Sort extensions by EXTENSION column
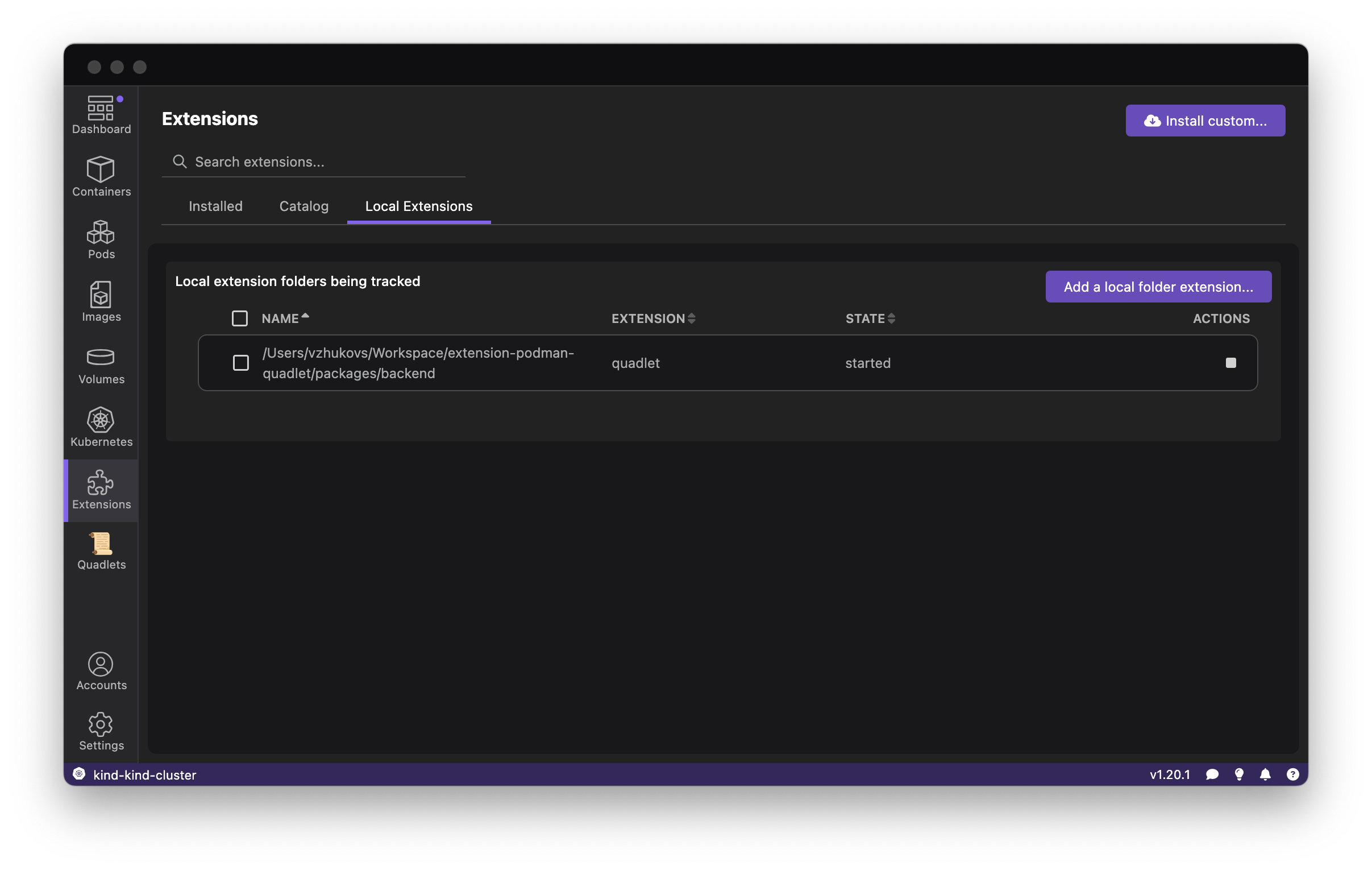The height and width of the screenshot is (870, 1372). coord(652,318)
